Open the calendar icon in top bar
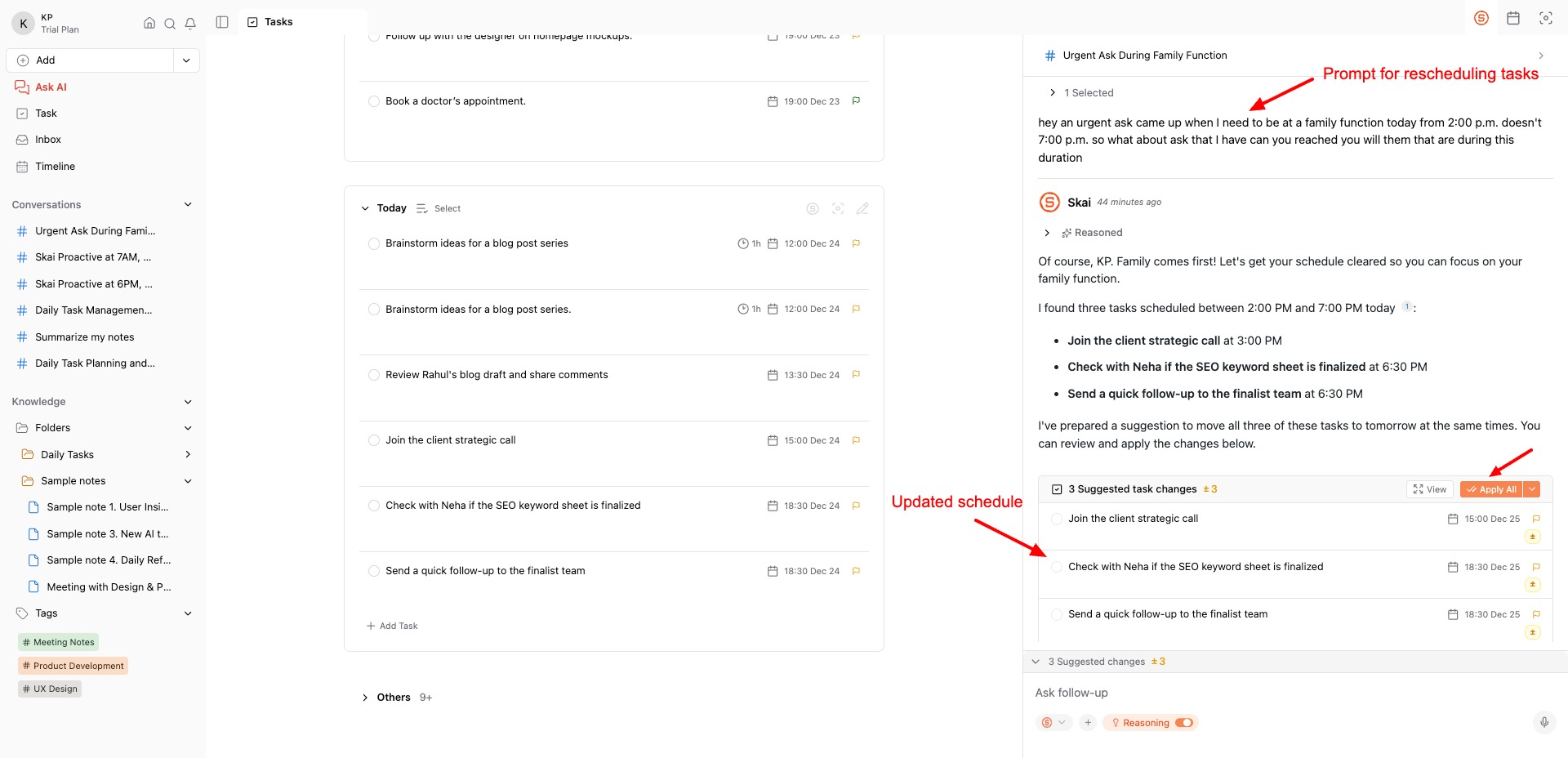 (x=1513, y=18)
